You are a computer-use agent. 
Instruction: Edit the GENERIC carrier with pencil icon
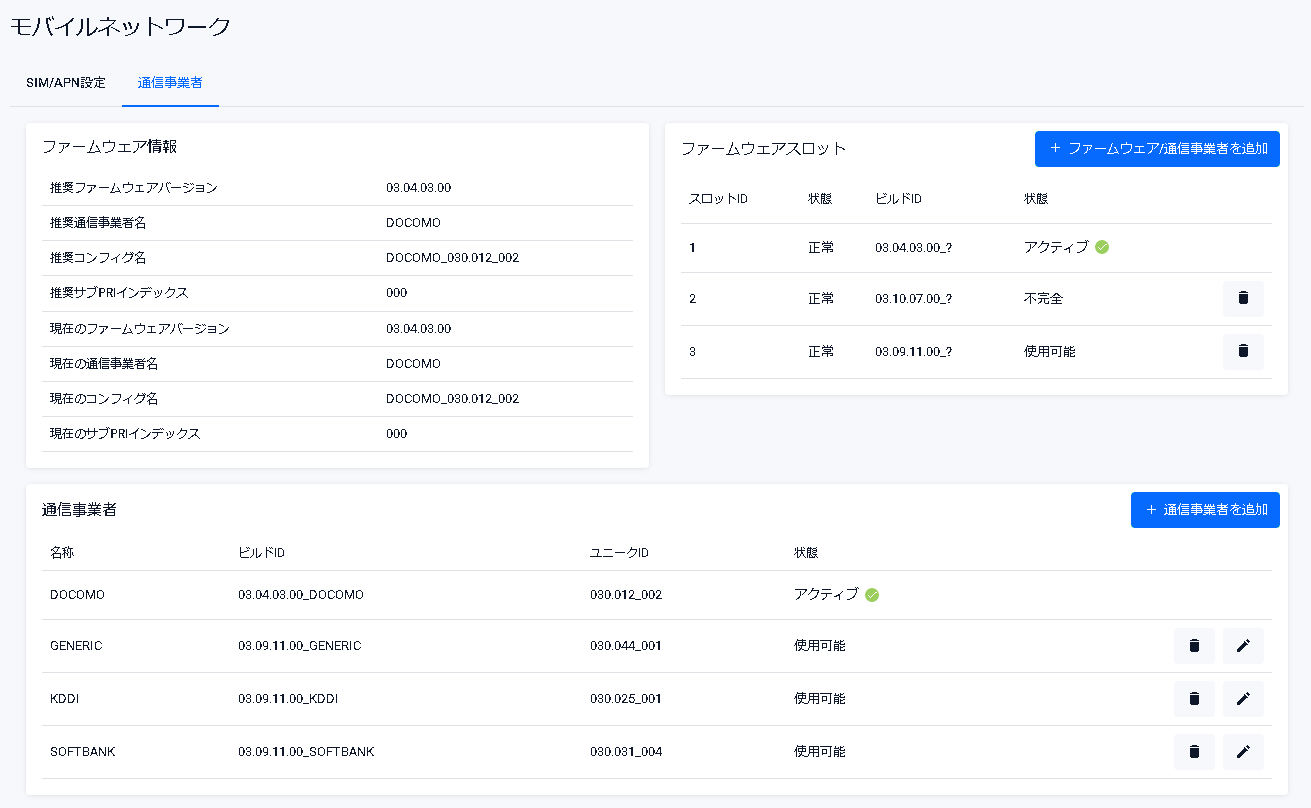click(1243, 646)
